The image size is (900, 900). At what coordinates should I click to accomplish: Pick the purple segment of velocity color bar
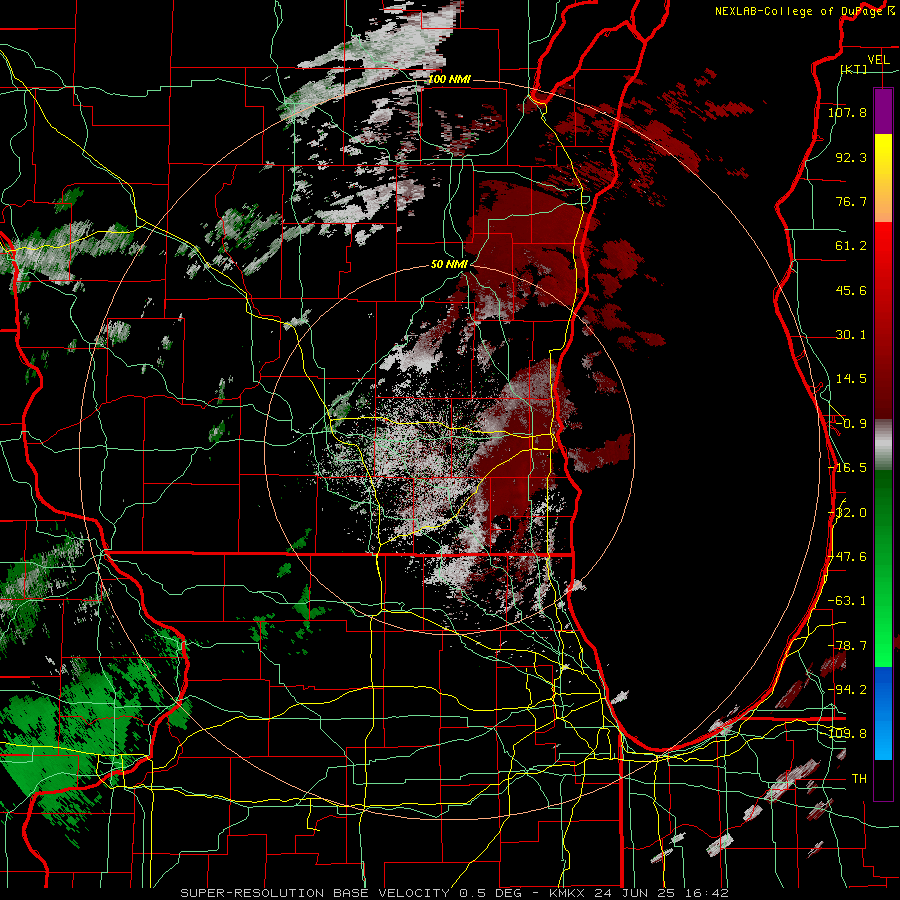pos(883,111)
